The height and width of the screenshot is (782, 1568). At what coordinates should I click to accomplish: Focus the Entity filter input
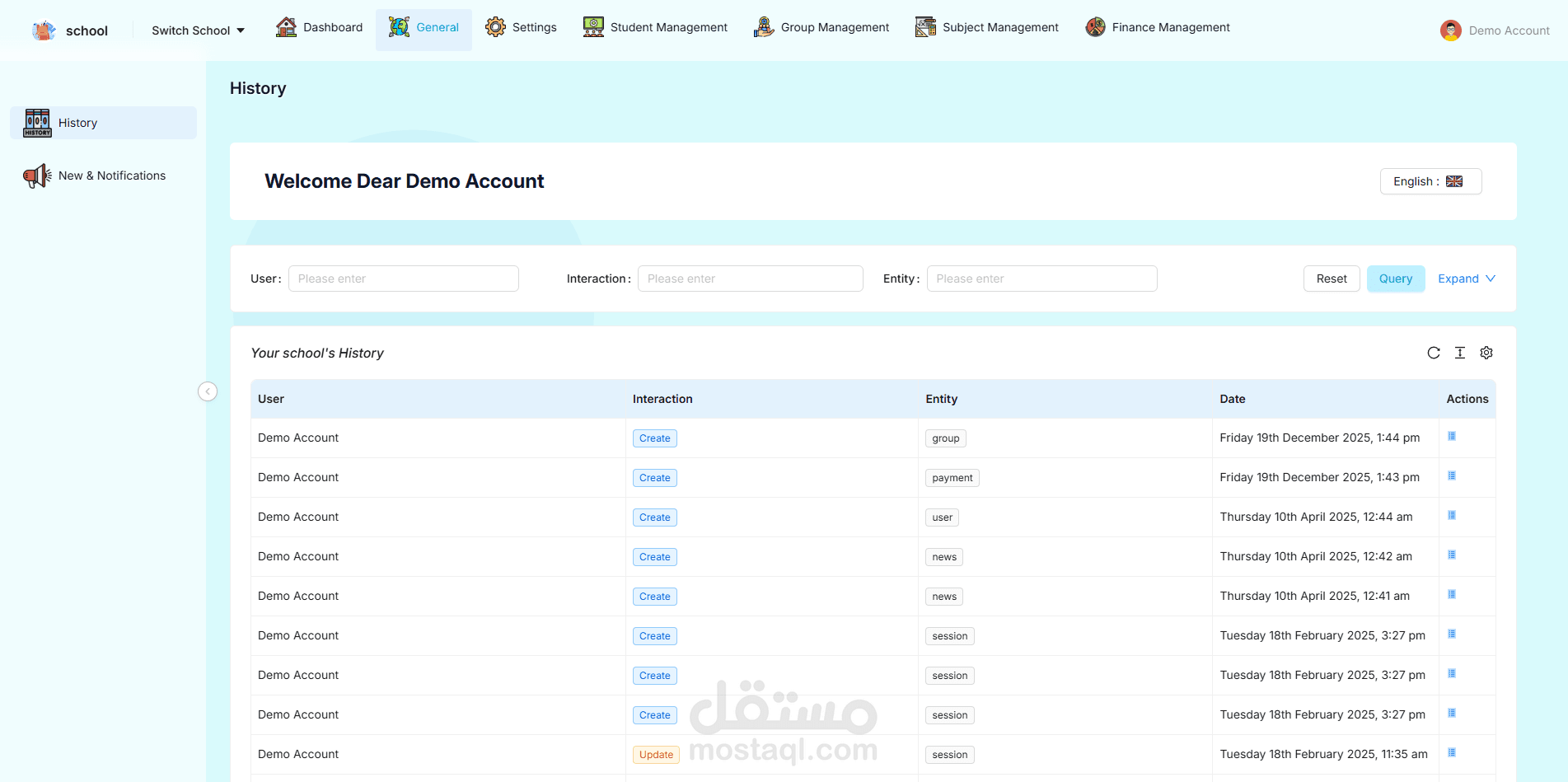click(1042, 279)
